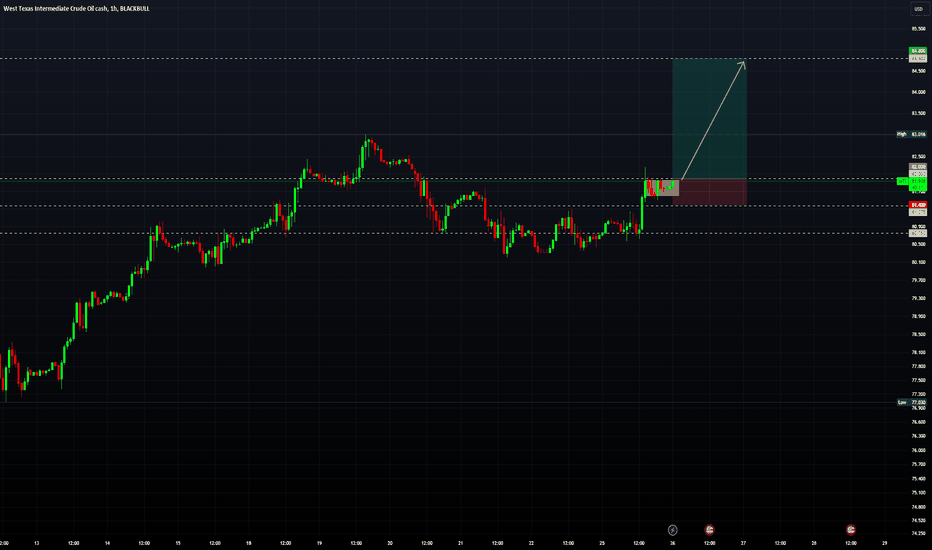Click the 74.250 price axis label
This screenshot has height=550, width=932.
[918, 533]
